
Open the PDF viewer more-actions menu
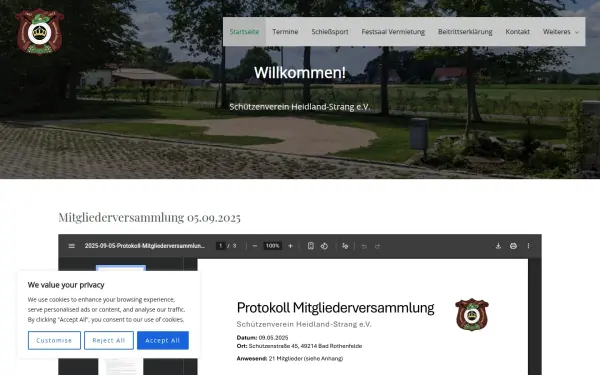tap(528, 246)
